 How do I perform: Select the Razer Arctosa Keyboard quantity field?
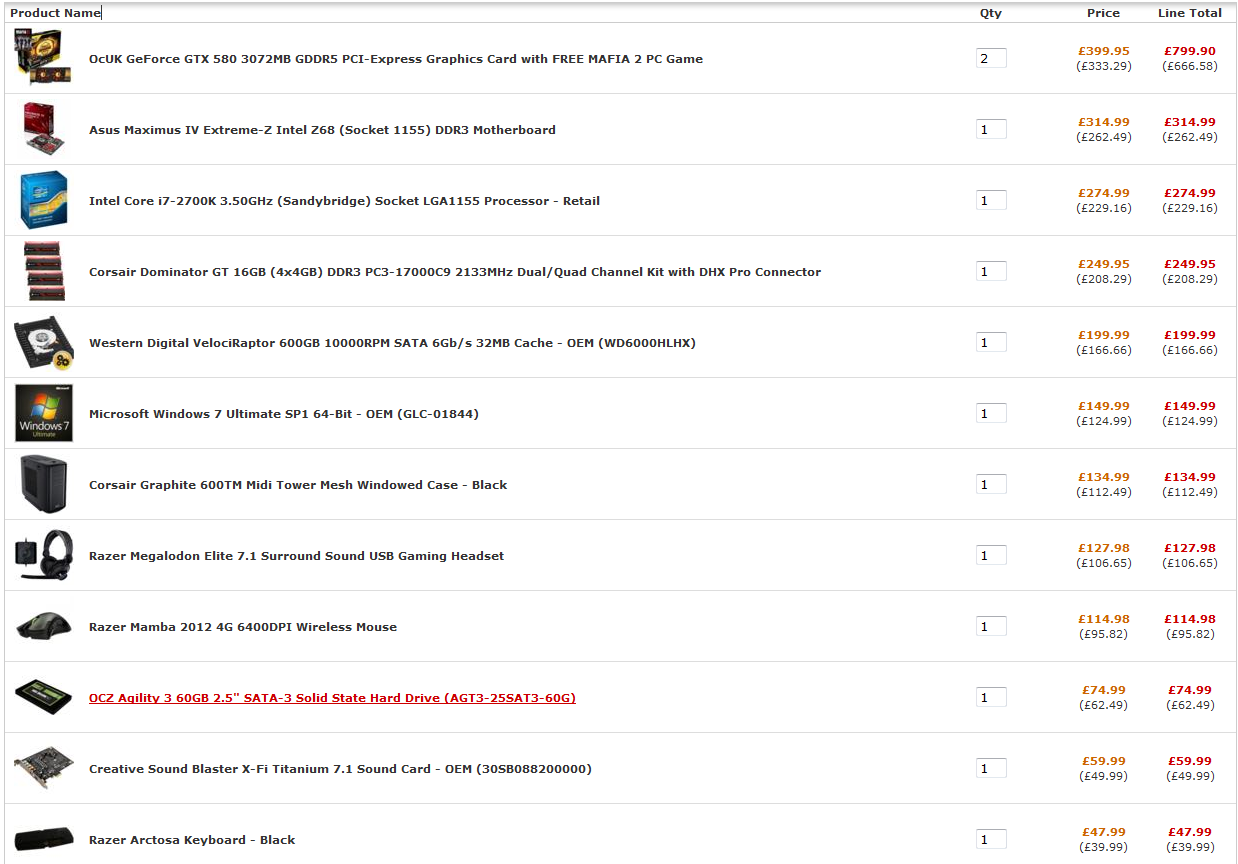(x=991, y=840)
